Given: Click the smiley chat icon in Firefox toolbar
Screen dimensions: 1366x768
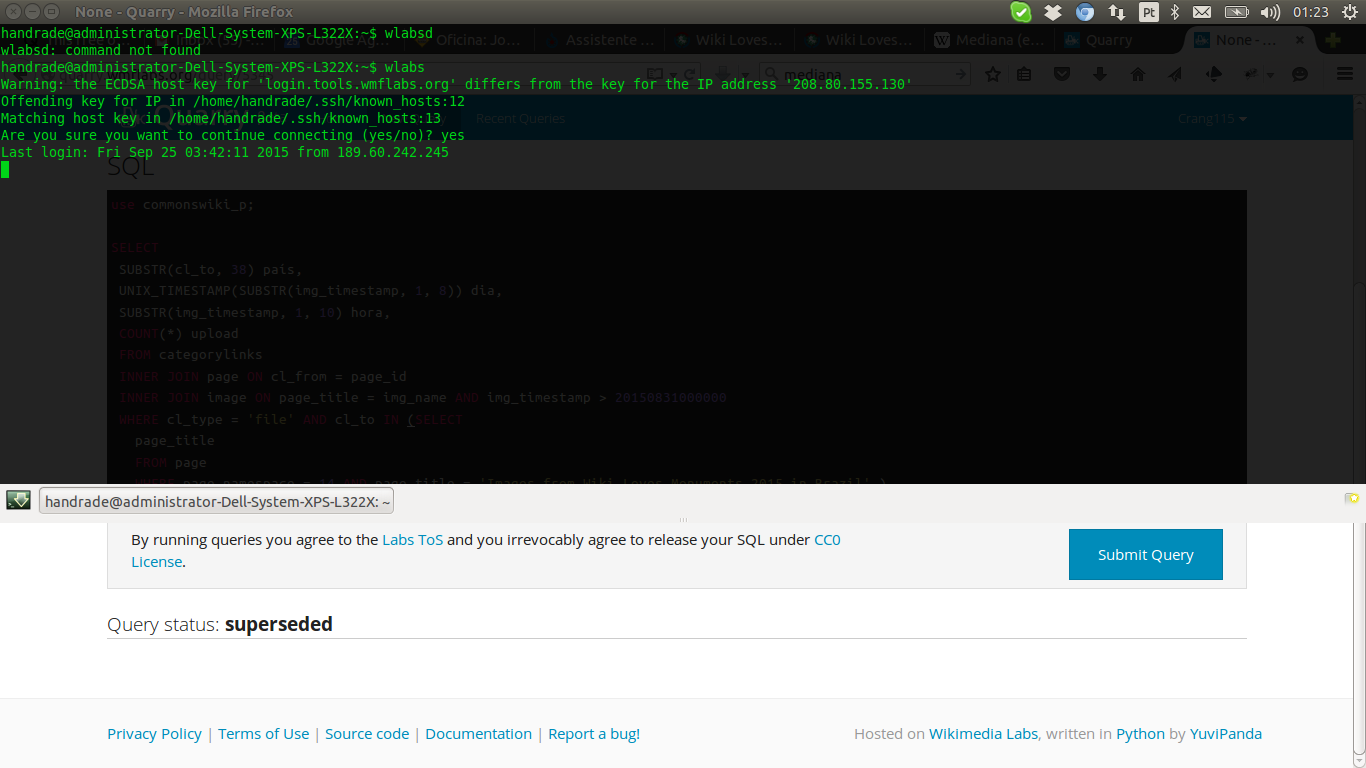Looking at the screenshot, I should click(1300, 74).
